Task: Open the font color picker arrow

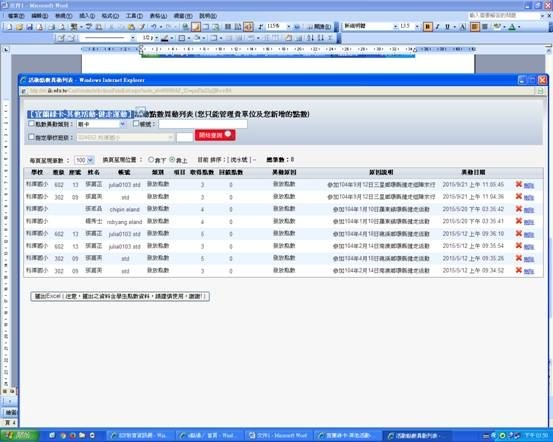Action: [x=519, y=27]
